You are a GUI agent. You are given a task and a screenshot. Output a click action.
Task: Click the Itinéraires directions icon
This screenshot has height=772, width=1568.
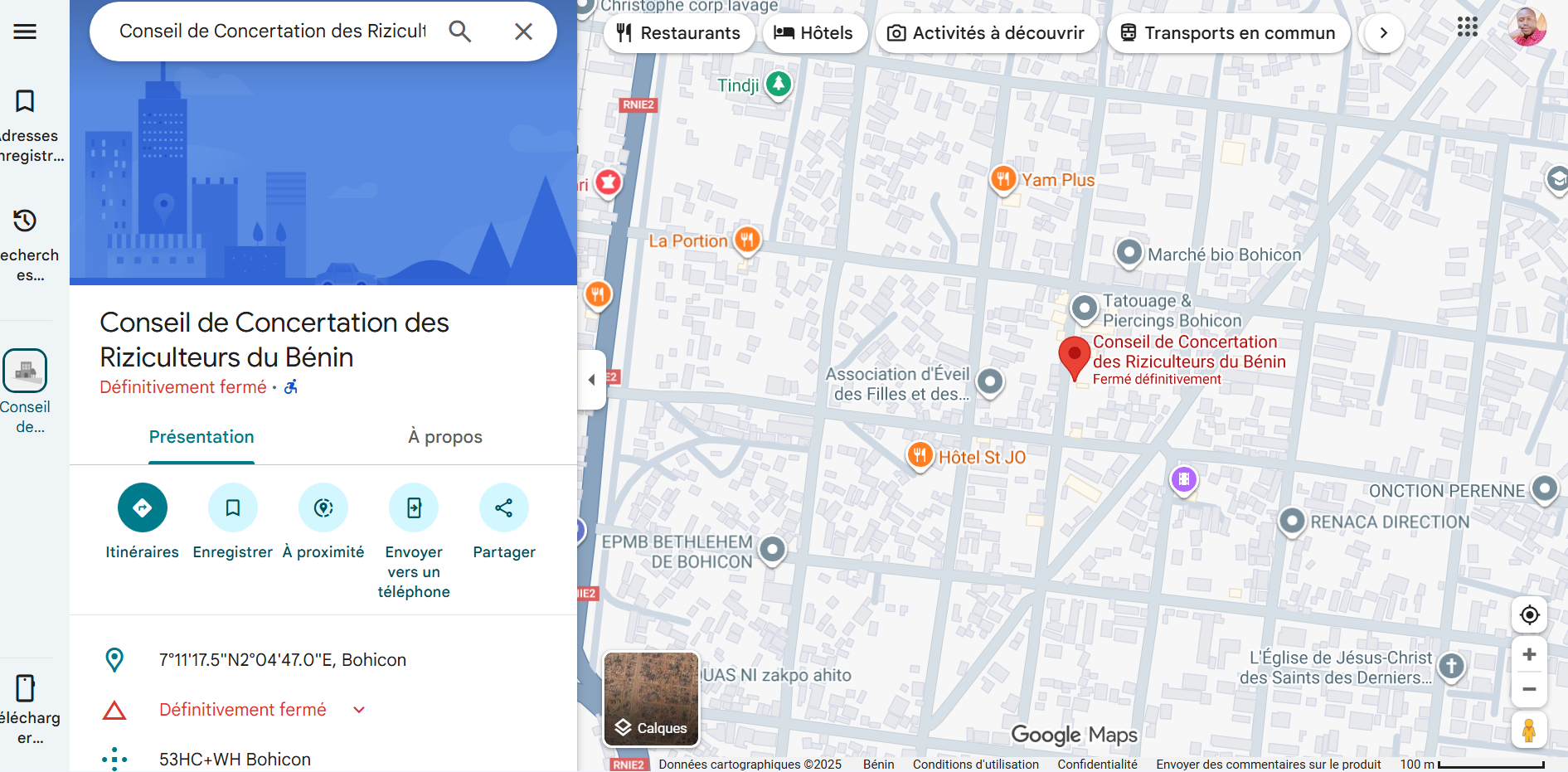pyautogui.click(x=142, y=507)
